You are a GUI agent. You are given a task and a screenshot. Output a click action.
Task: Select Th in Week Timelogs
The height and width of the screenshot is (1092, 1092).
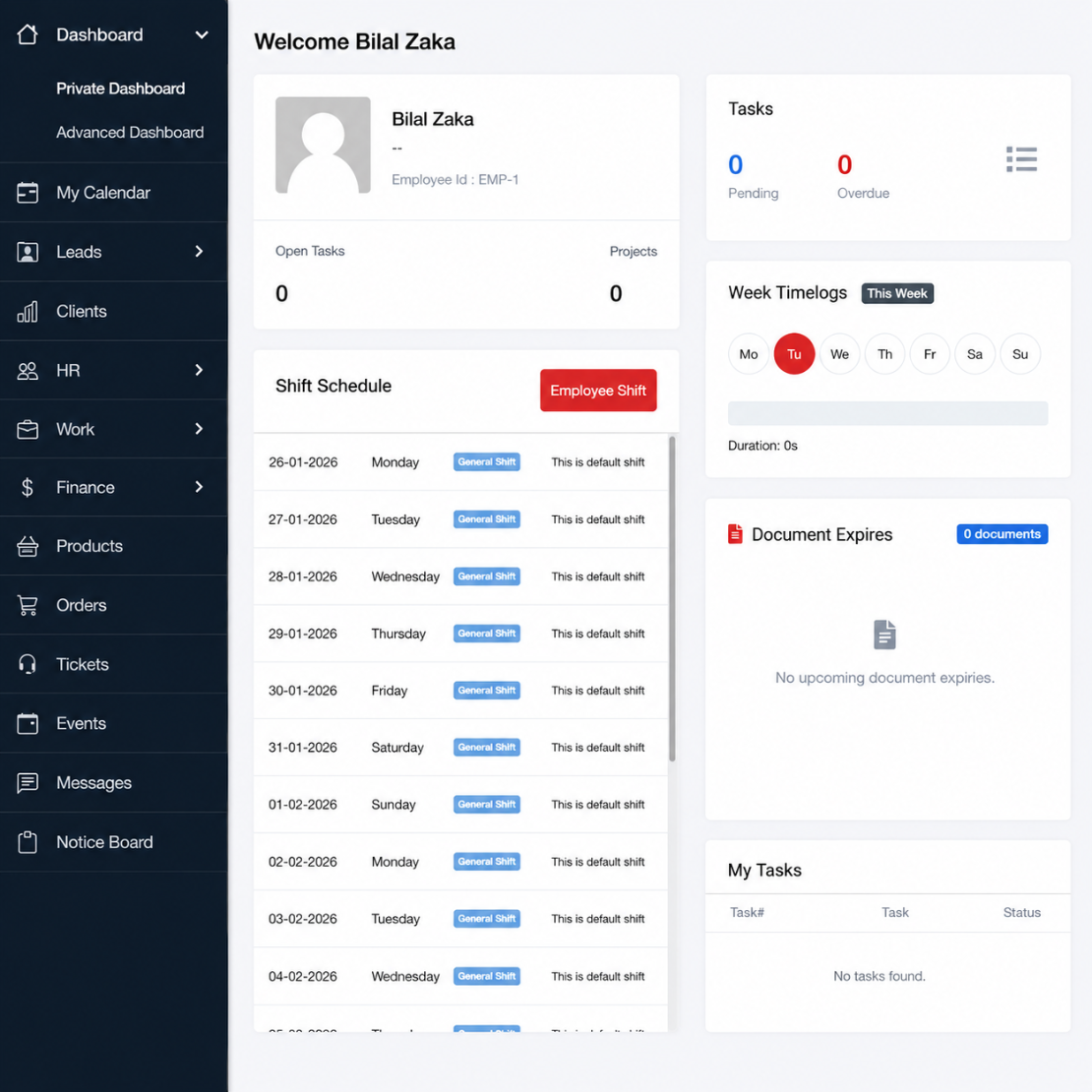[884, 354]
